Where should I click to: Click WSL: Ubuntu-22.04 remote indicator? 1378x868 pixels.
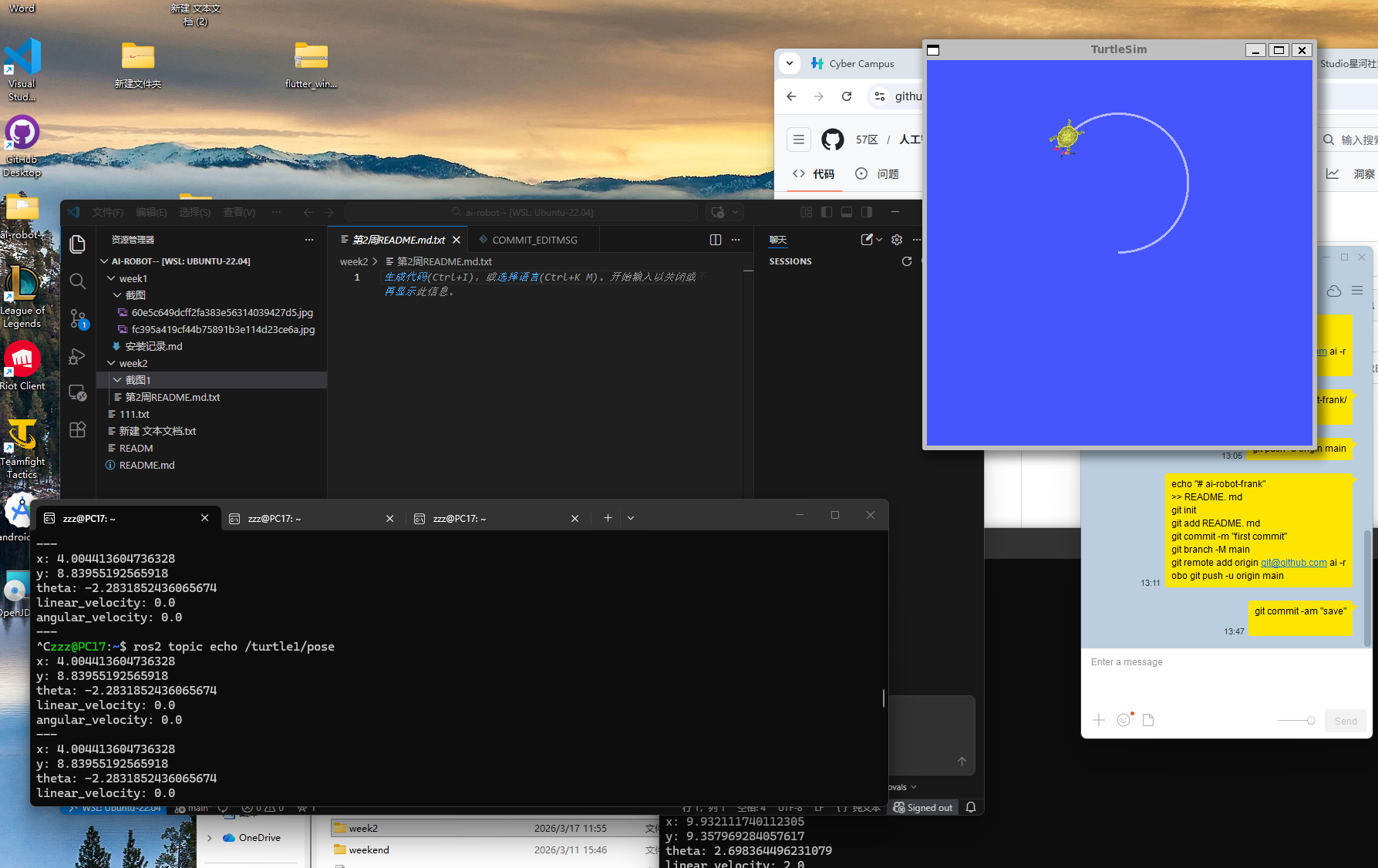pos(115,808)
